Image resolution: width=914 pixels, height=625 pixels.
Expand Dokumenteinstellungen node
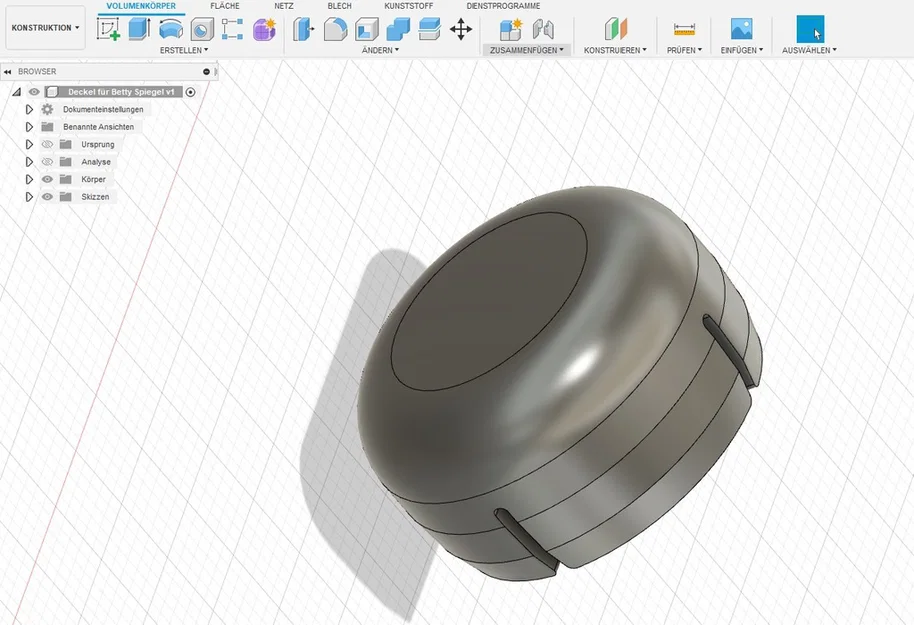pyautogui.click(x=29, y=109)
